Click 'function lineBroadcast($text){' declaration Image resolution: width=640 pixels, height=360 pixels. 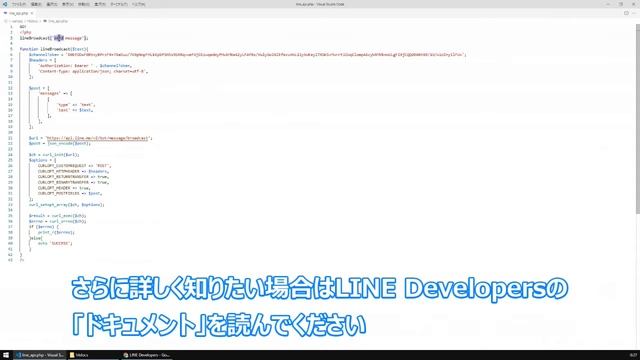(x=54, y=49)
